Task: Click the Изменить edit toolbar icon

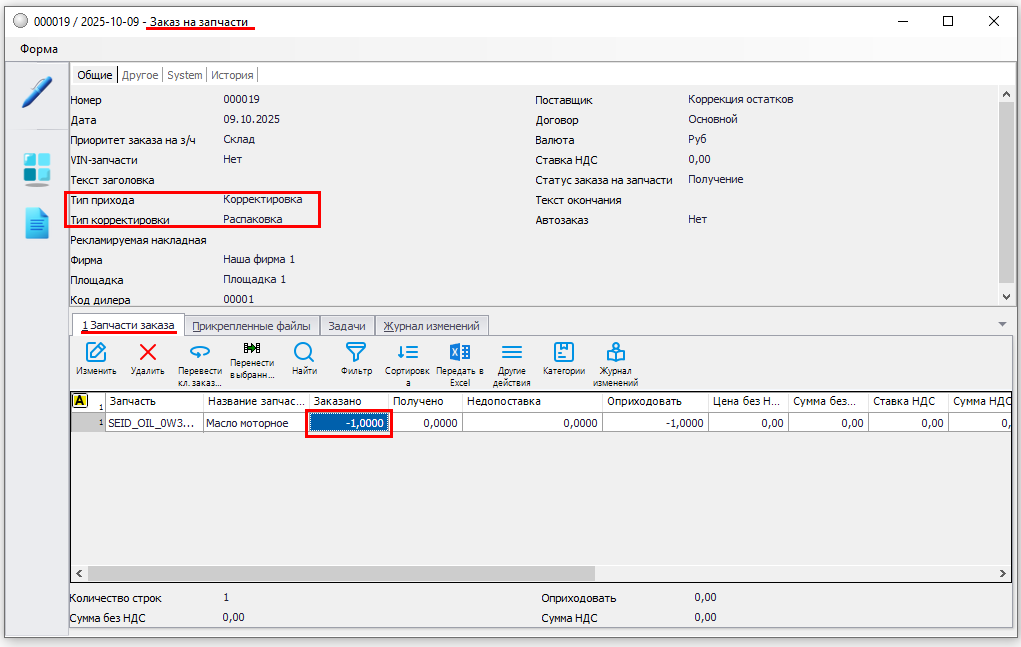Action: point(96,352)
